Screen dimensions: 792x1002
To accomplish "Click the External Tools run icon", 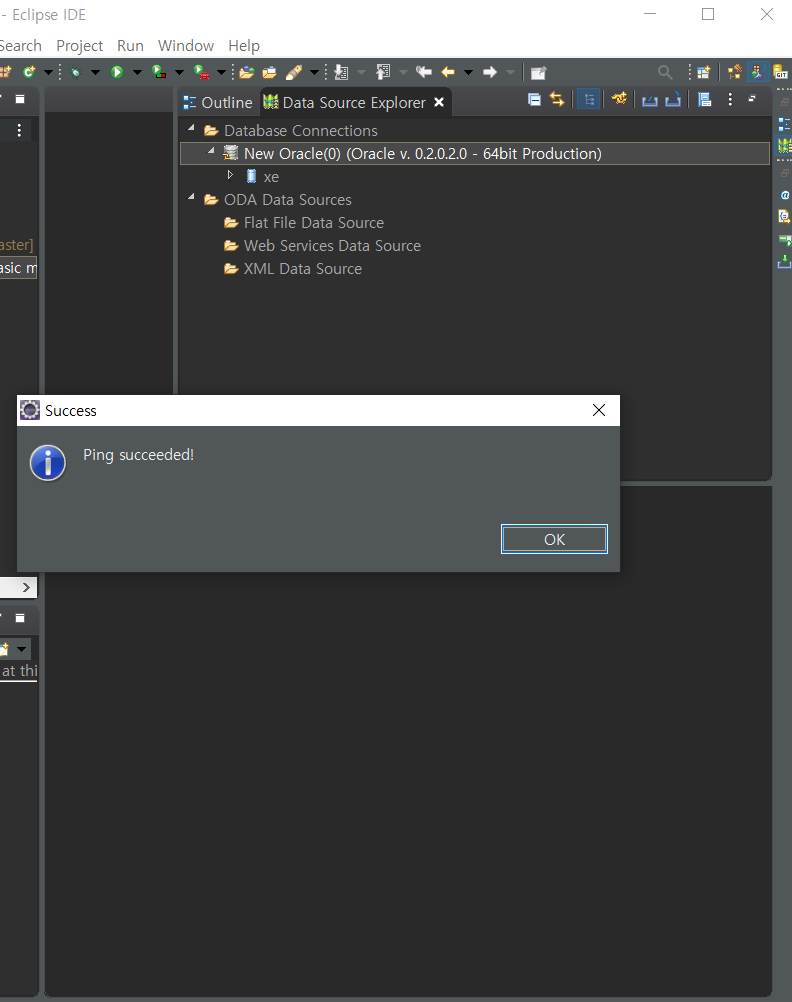I will click(201, 72).
